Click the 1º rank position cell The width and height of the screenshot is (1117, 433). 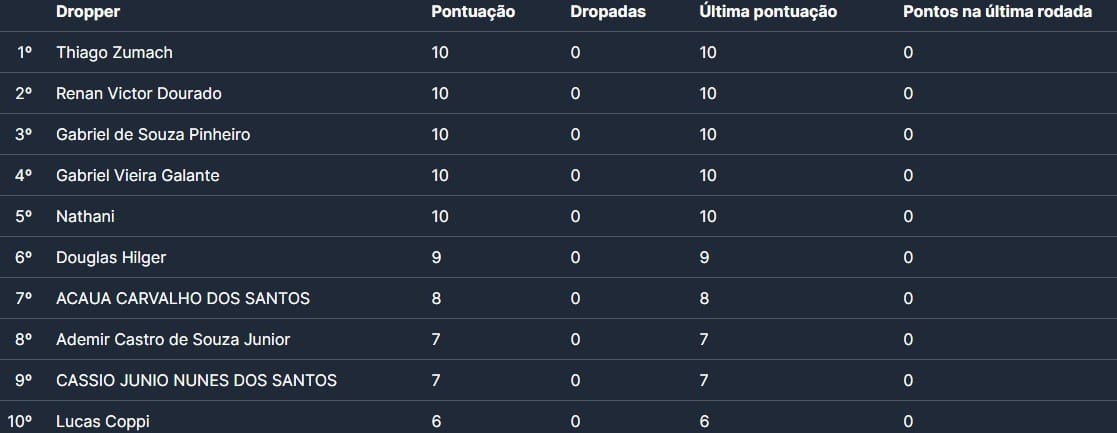click(x=25, y=52)
